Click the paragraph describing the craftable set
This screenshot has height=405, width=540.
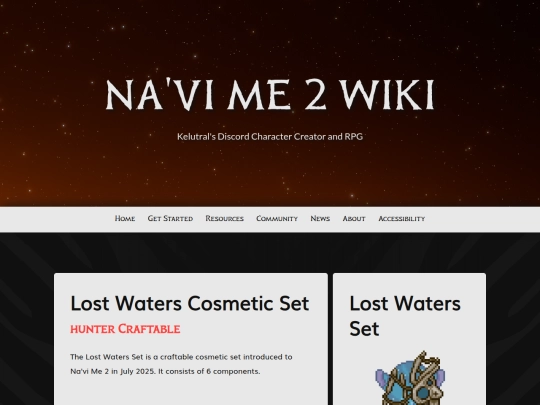(x=181, y=364)
